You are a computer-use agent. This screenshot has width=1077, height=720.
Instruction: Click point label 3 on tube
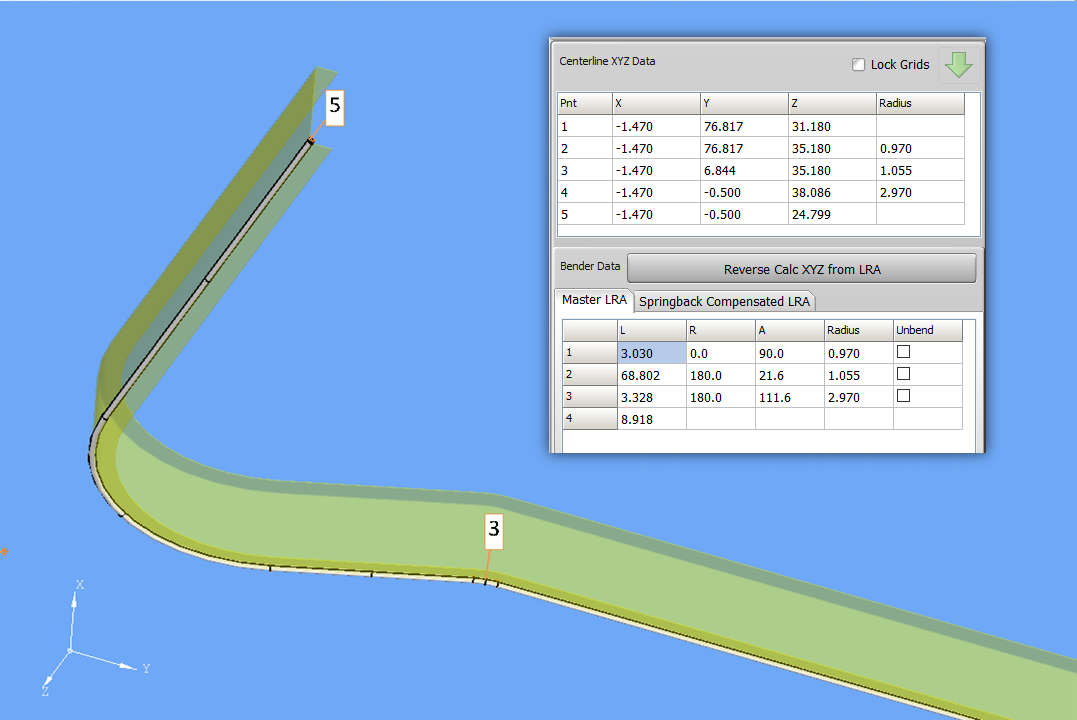coord(493,532)
